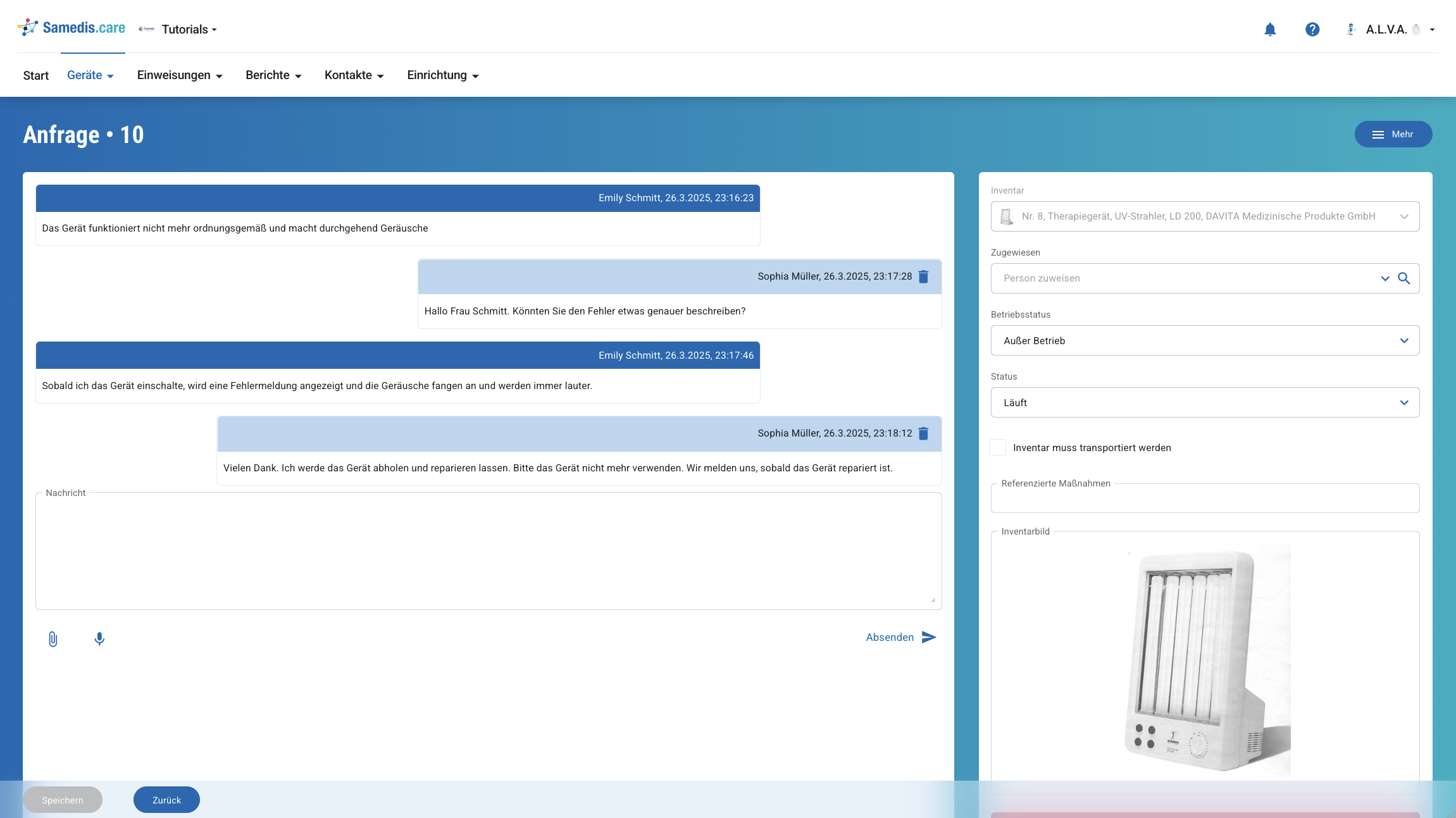
Task: Click the Mehr button
Action: click(1393, 134)
